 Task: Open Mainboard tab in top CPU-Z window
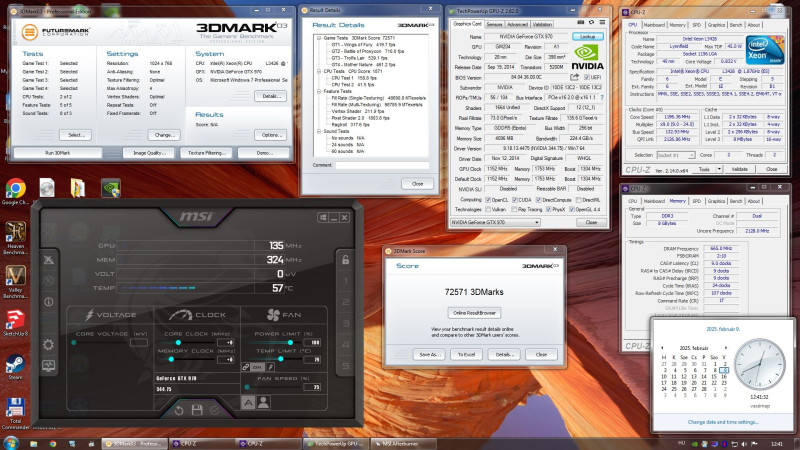pyautogui.click(x=654, y=25)
